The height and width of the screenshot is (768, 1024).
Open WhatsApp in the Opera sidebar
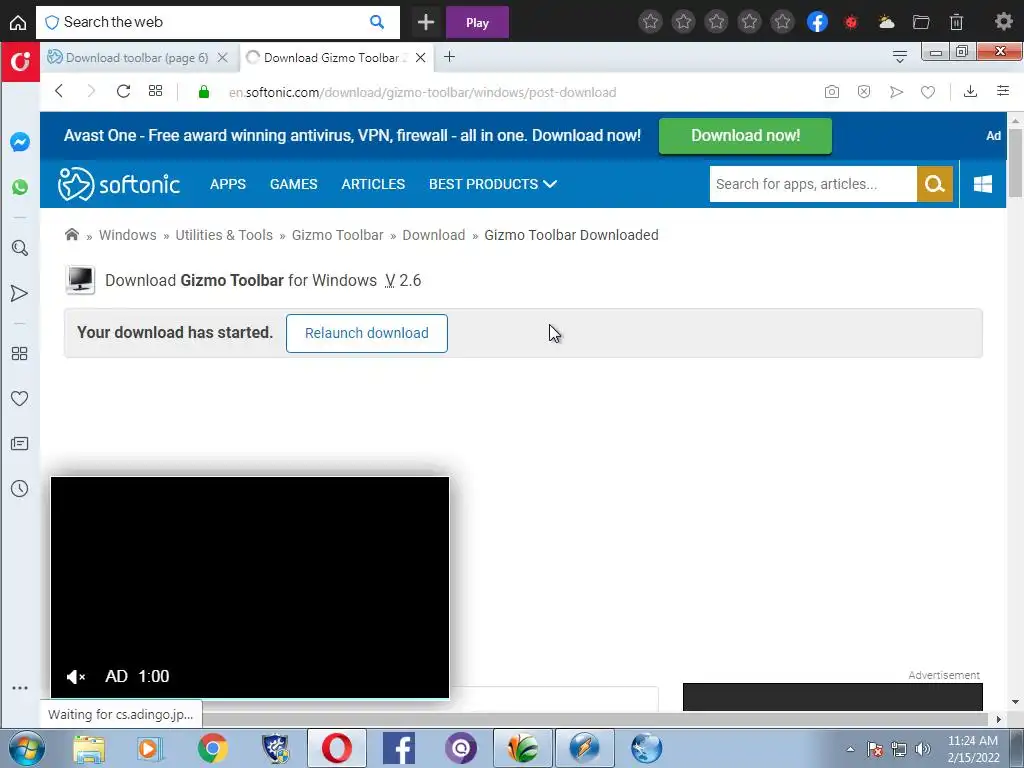tap(20, 187)
